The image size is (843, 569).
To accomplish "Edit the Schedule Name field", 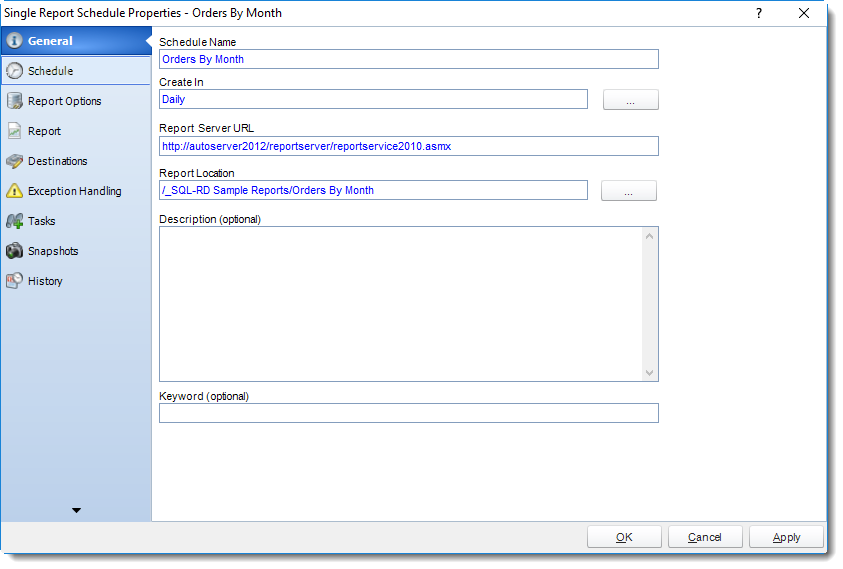I will coord(409,59).
